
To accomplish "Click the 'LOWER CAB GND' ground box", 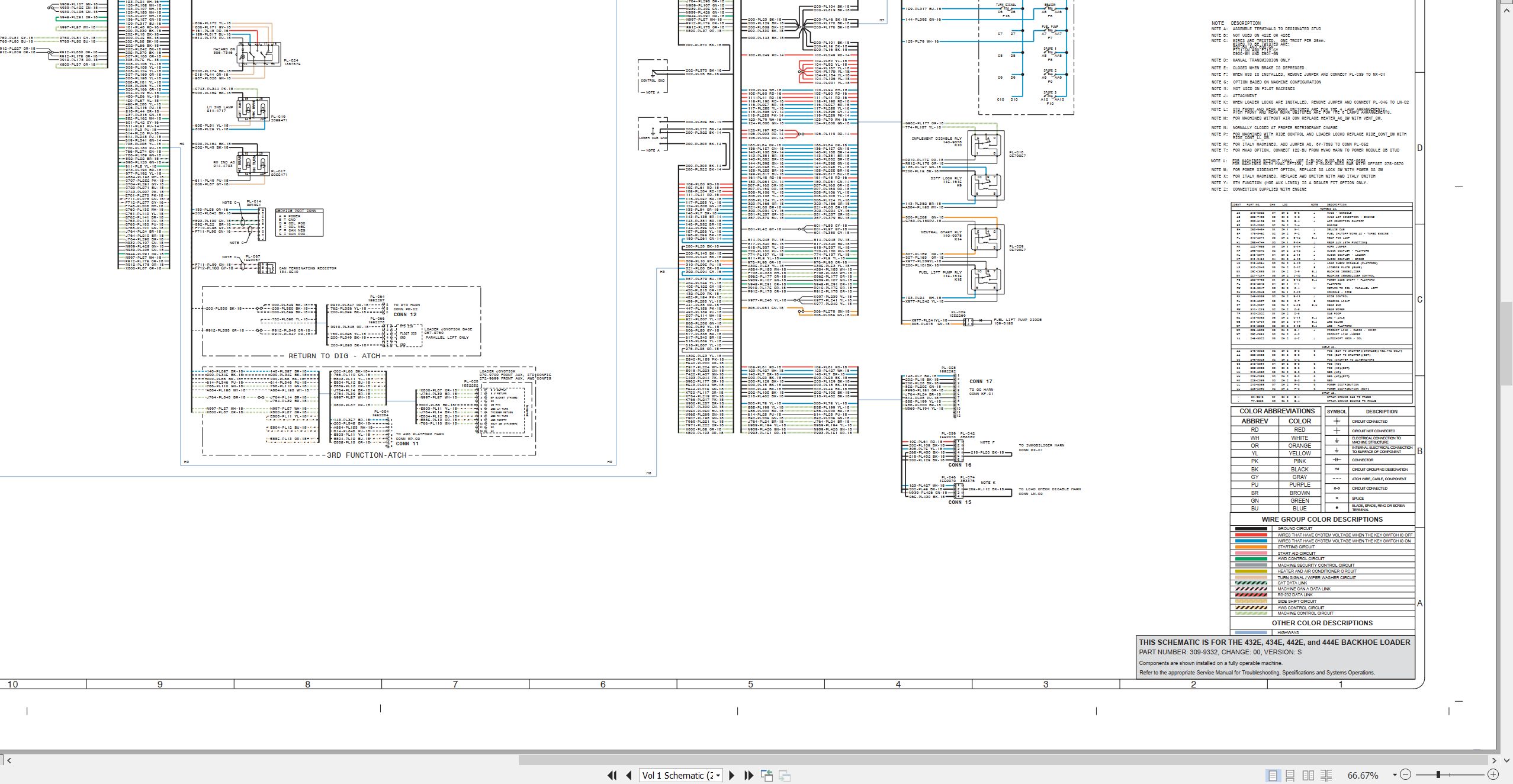I will pyautogui.click(x=653, y=134).
